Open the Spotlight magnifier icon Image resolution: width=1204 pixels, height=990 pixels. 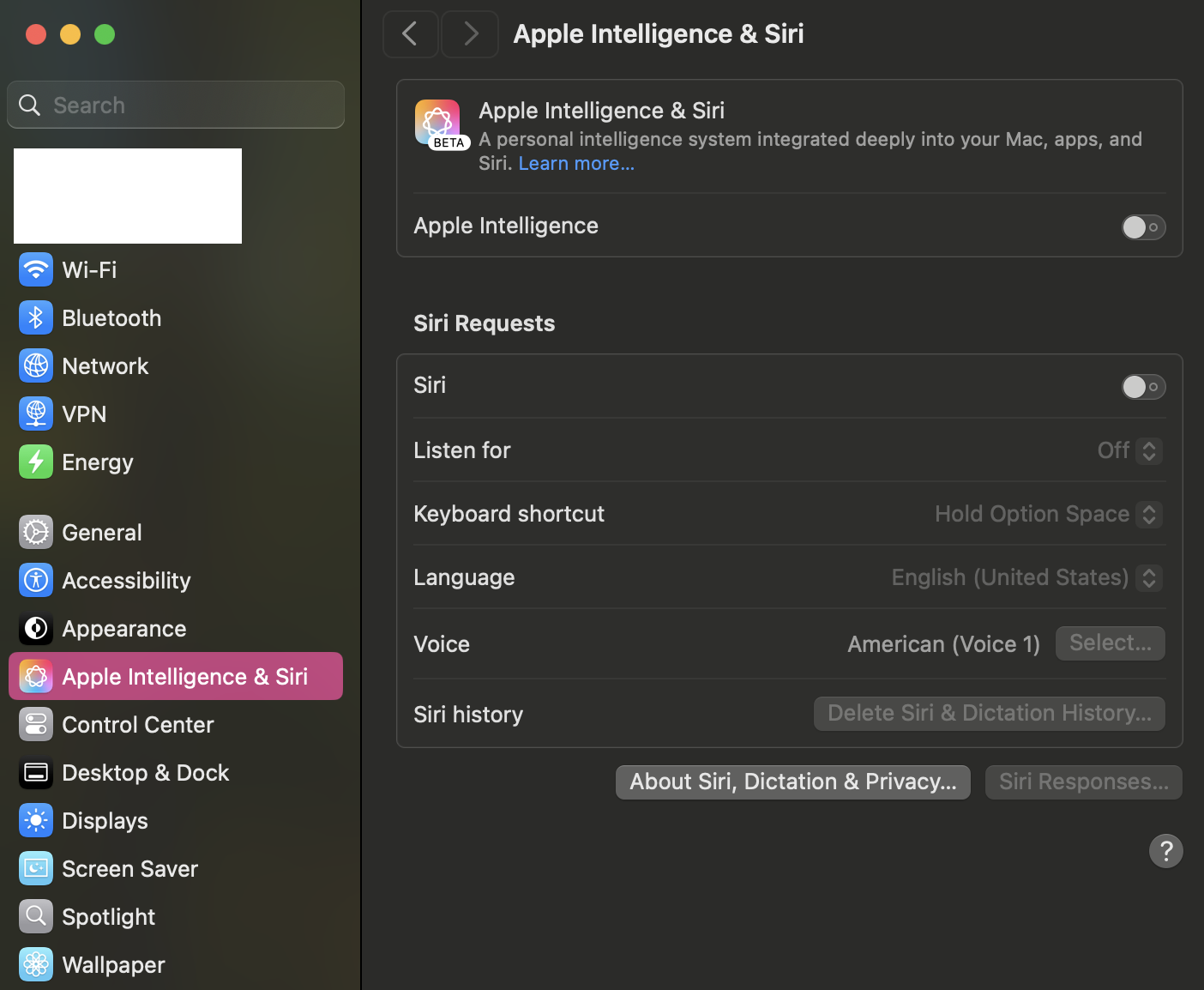36,917
